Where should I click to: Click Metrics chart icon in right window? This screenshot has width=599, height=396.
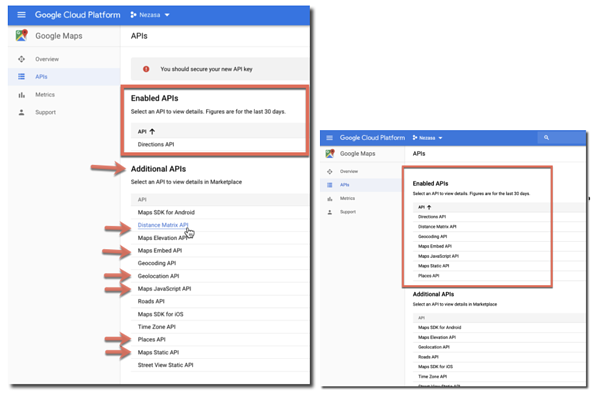(x=330, y=199)
